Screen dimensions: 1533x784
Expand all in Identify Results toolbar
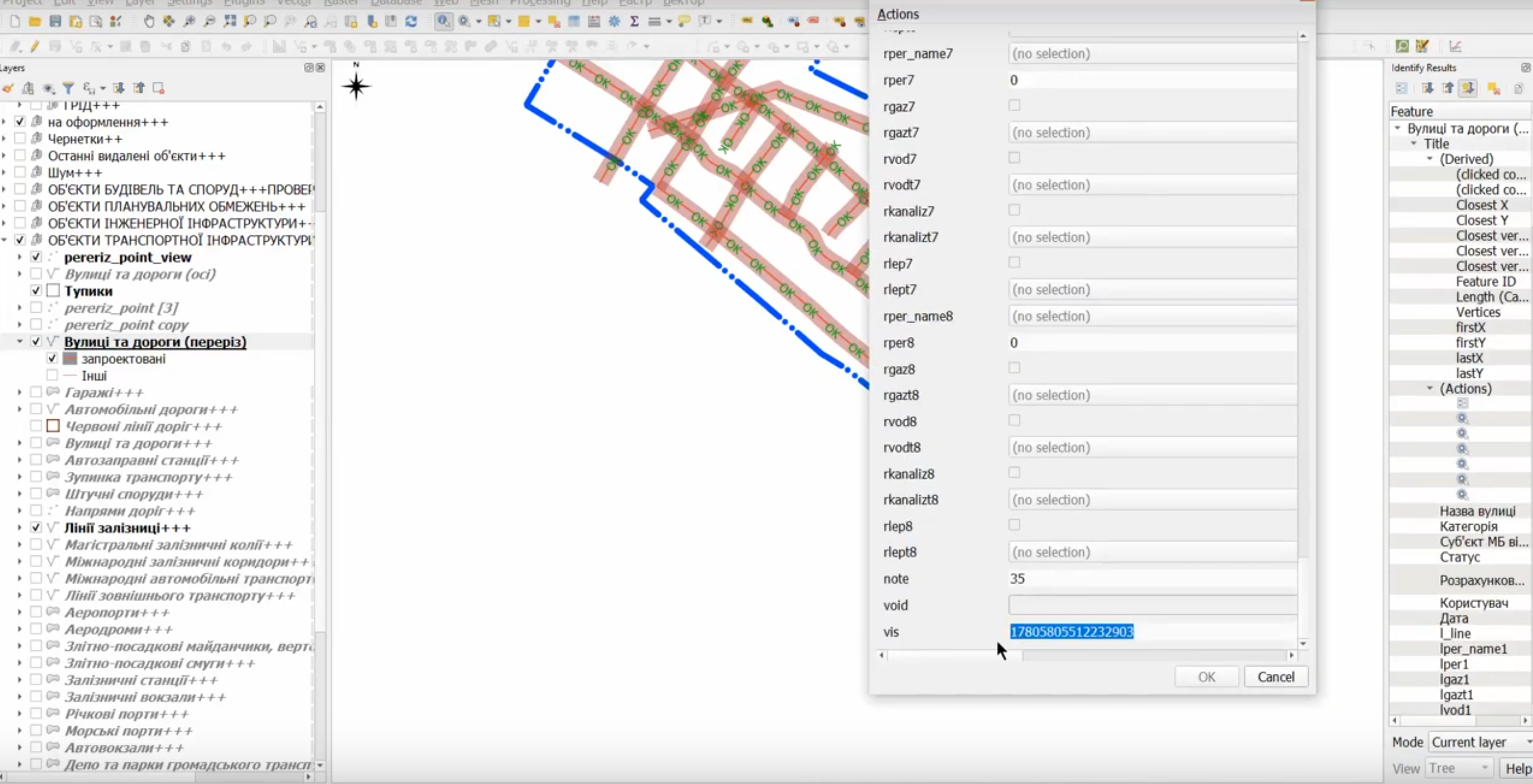coord(1427,89)
